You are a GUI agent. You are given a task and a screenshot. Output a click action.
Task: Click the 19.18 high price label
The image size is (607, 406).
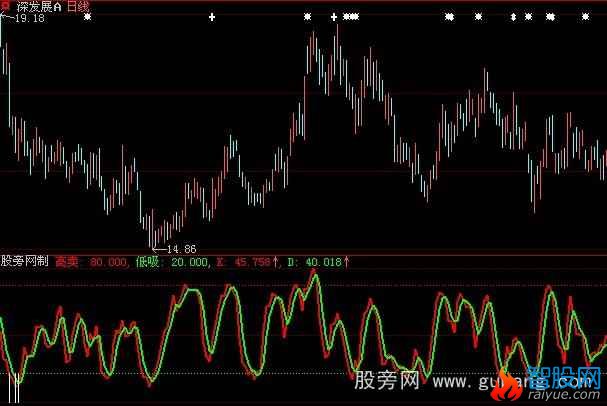[x=30, y=18]
